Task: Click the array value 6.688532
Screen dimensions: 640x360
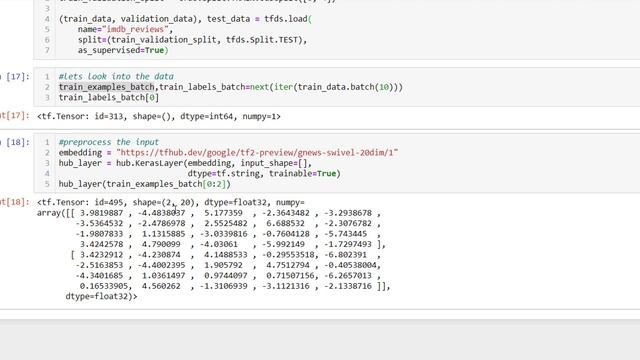Action: (285, 224)
